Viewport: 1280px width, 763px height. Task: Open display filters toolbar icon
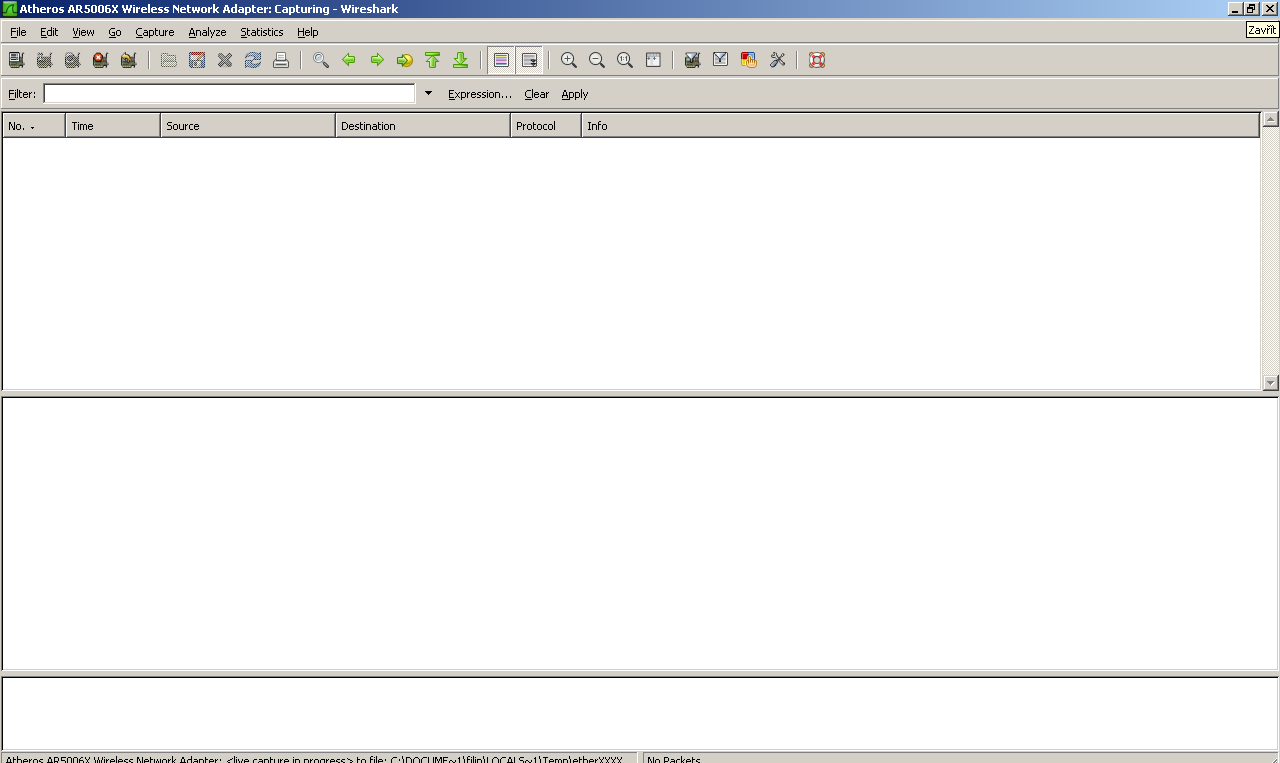(x=720, y=60)
